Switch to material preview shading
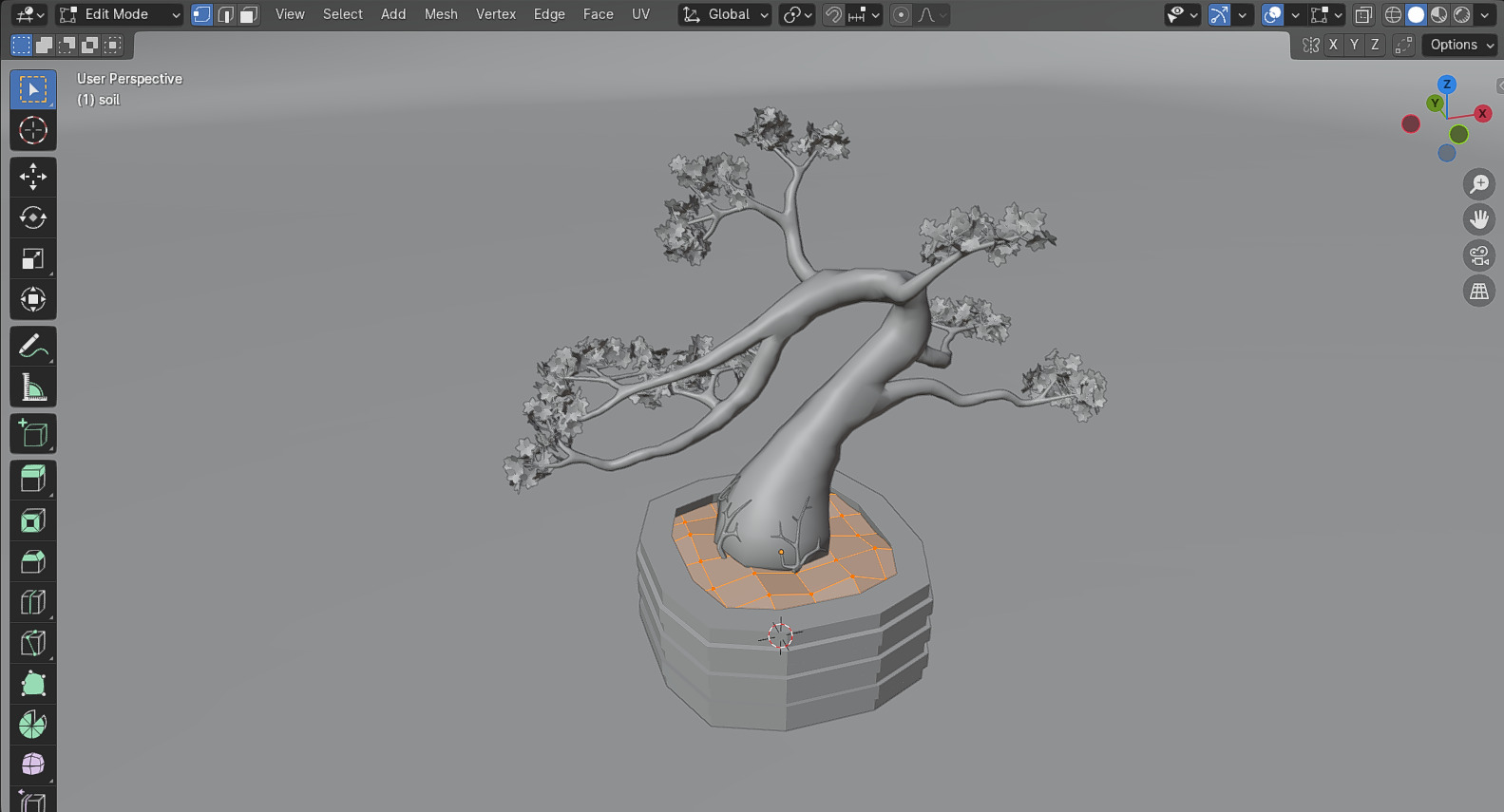The height and width of the screenshot is (812, 1504). coord(1438,14)
